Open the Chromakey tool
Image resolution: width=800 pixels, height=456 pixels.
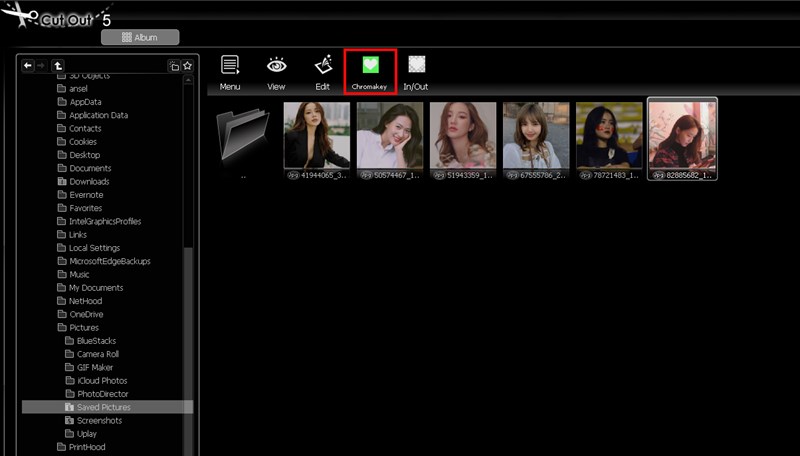(x=371, y=71)
